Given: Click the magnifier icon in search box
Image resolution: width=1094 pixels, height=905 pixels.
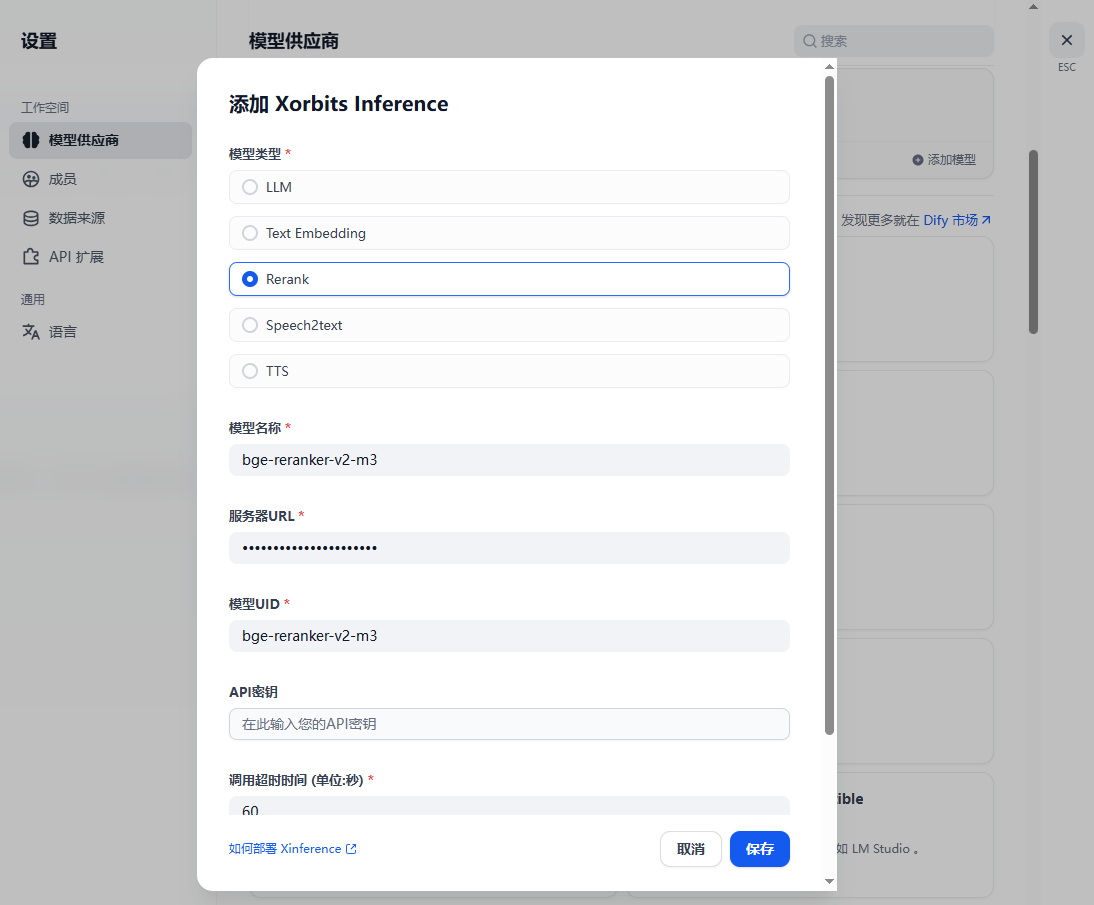Looking at the screenshot, I should pyautogui.click(x=809, y=41).
